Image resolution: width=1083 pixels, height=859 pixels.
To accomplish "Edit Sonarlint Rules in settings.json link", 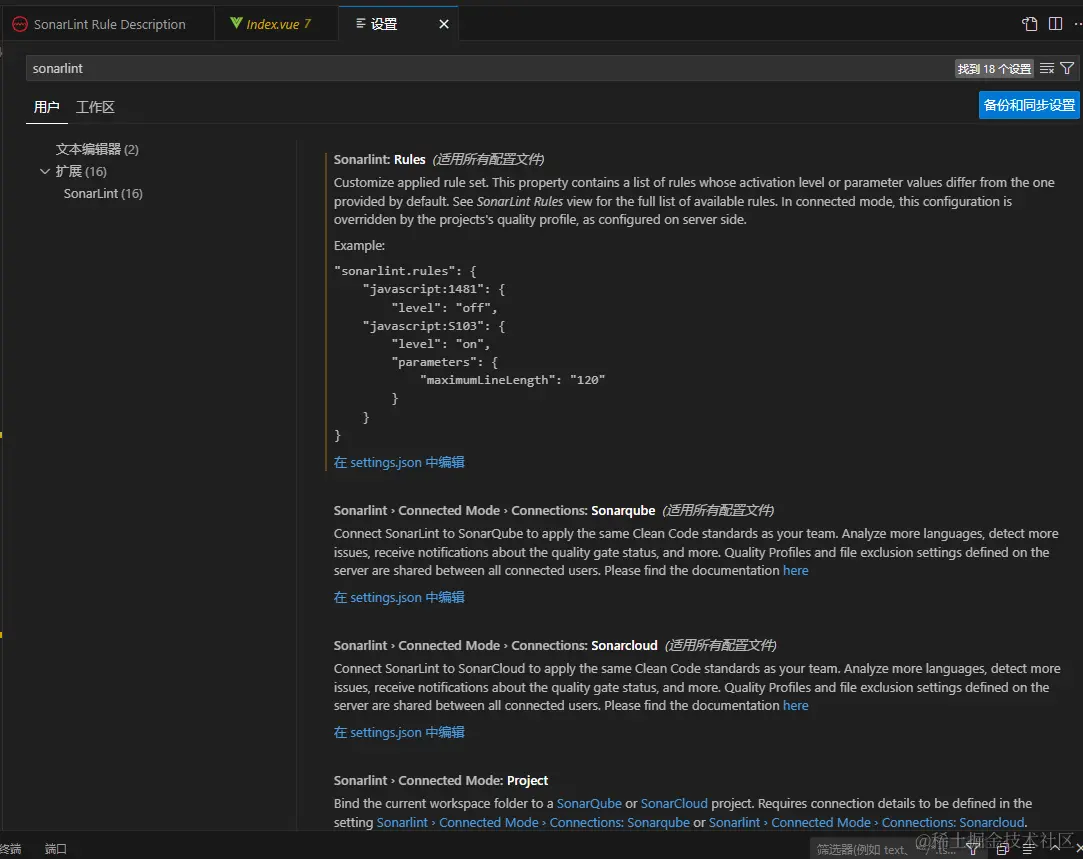I will tap(399, 462).
